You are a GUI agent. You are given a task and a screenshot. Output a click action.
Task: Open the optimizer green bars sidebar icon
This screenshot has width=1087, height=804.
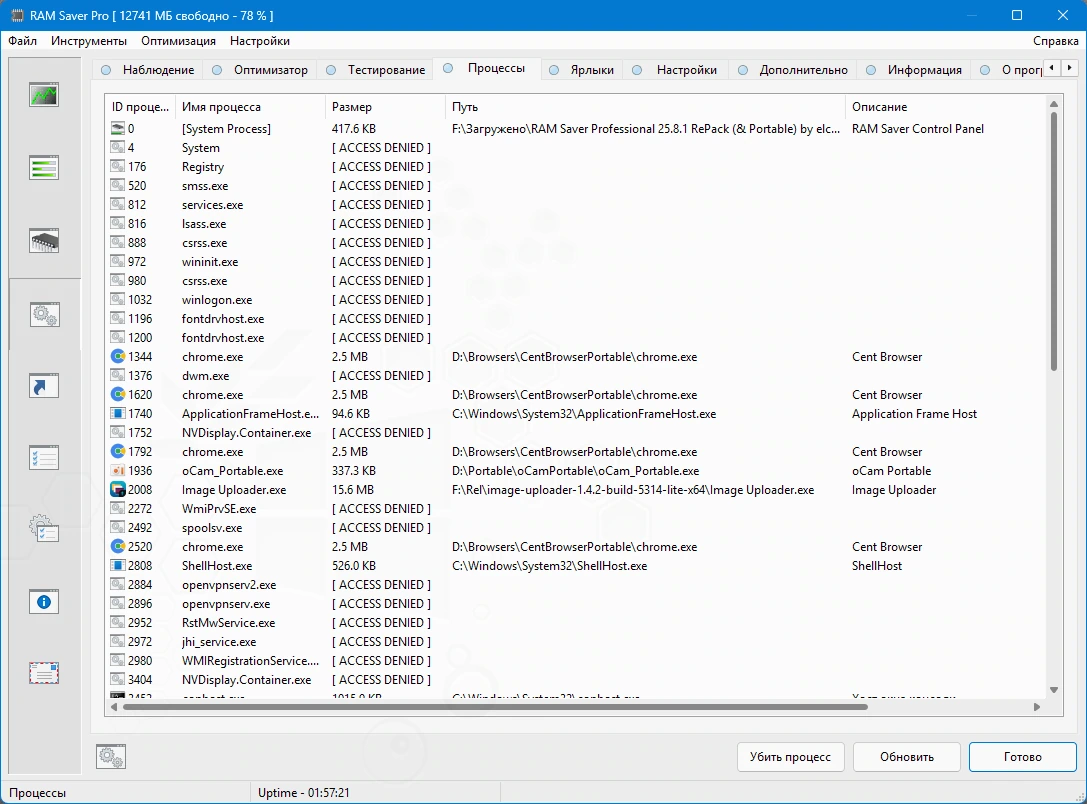(x=44, y=168)
